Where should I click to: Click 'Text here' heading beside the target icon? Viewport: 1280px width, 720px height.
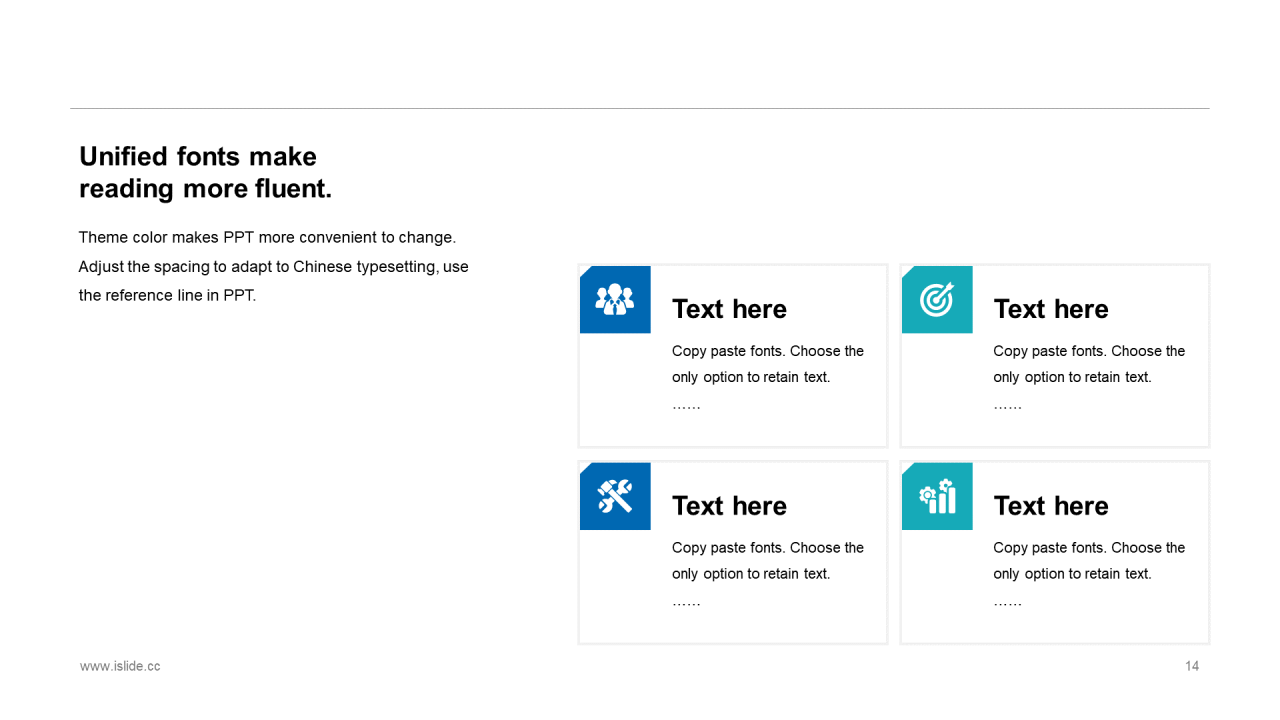(1051, 309)
